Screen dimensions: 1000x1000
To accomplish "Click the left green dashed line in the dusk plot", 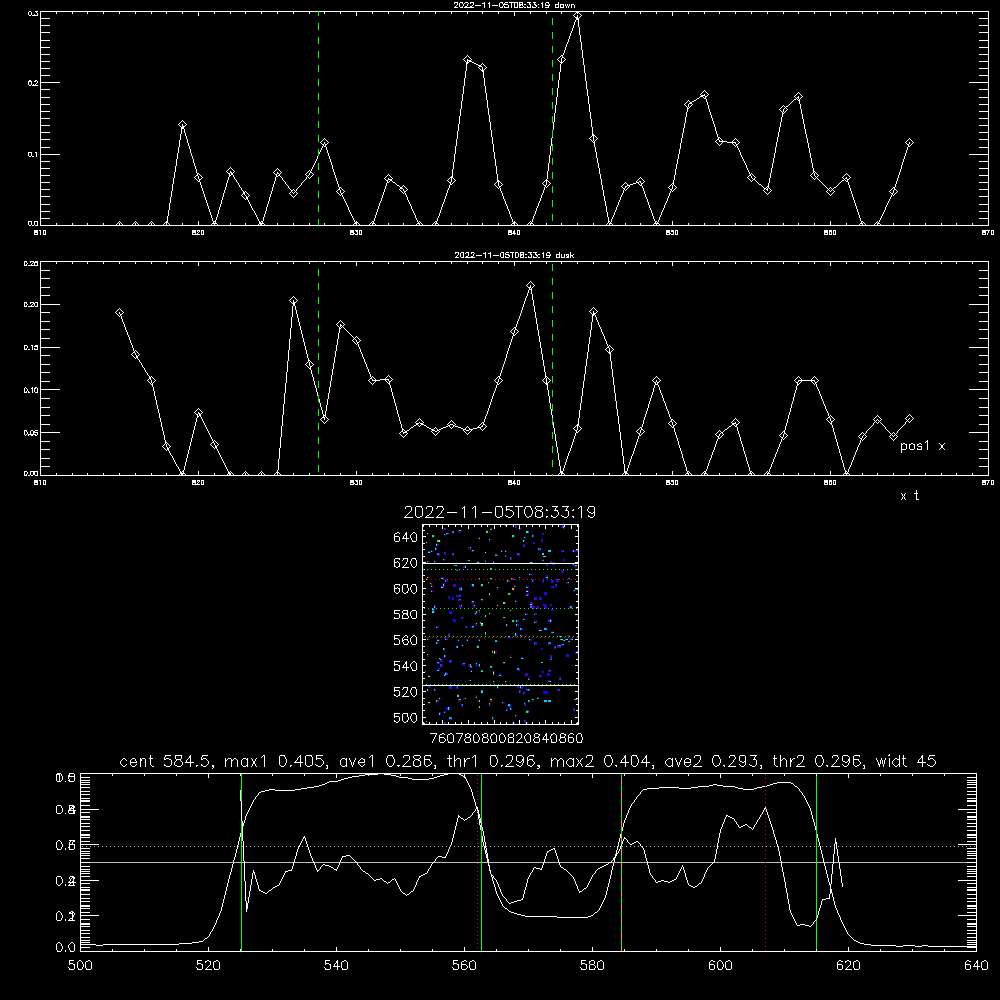I will 318,369.
